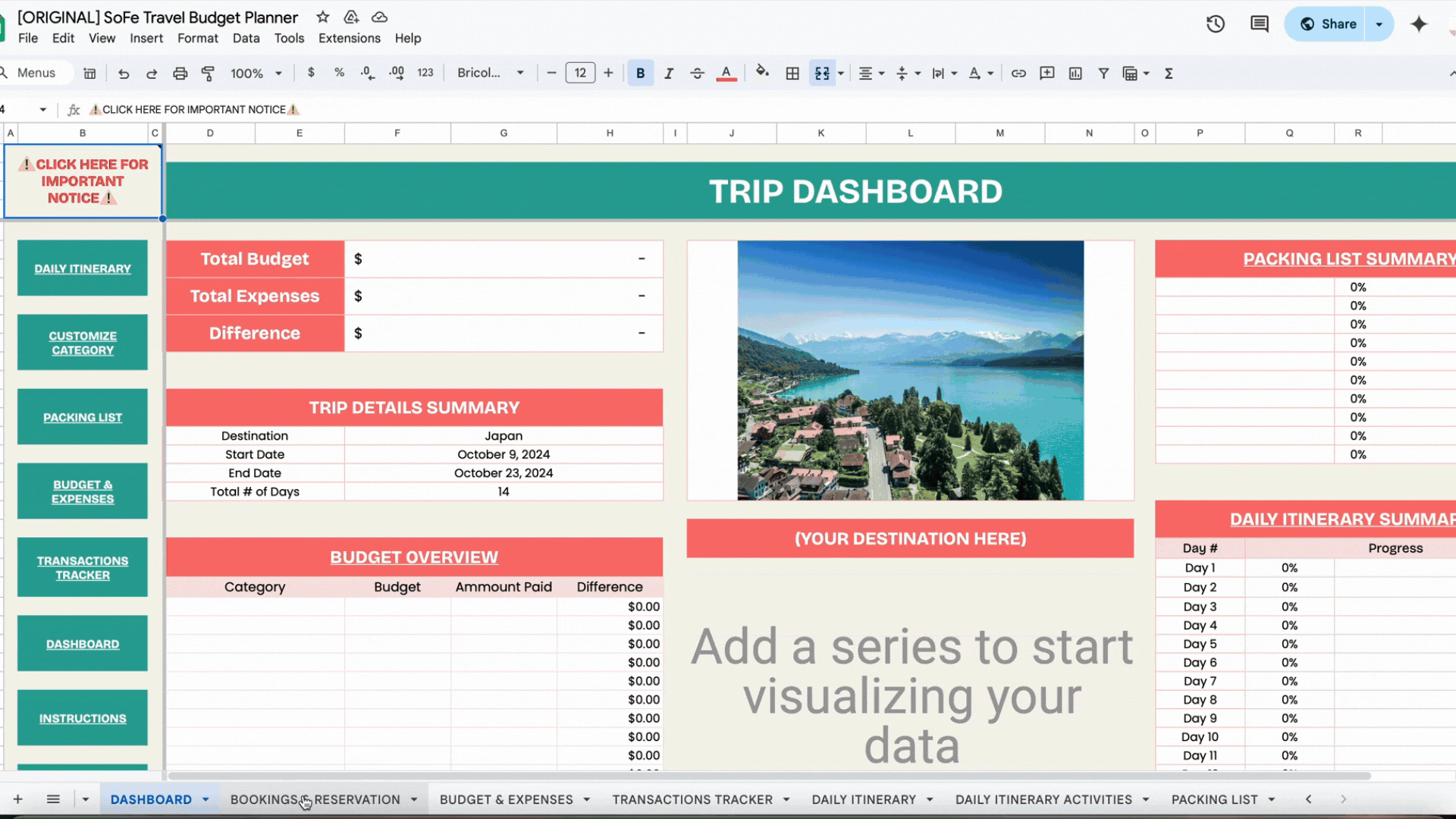This screenshot has height=819, width=1456.
Task: Click the Gemini sparkle icon
Action: pyautogui.click(x=1419, y=24)
